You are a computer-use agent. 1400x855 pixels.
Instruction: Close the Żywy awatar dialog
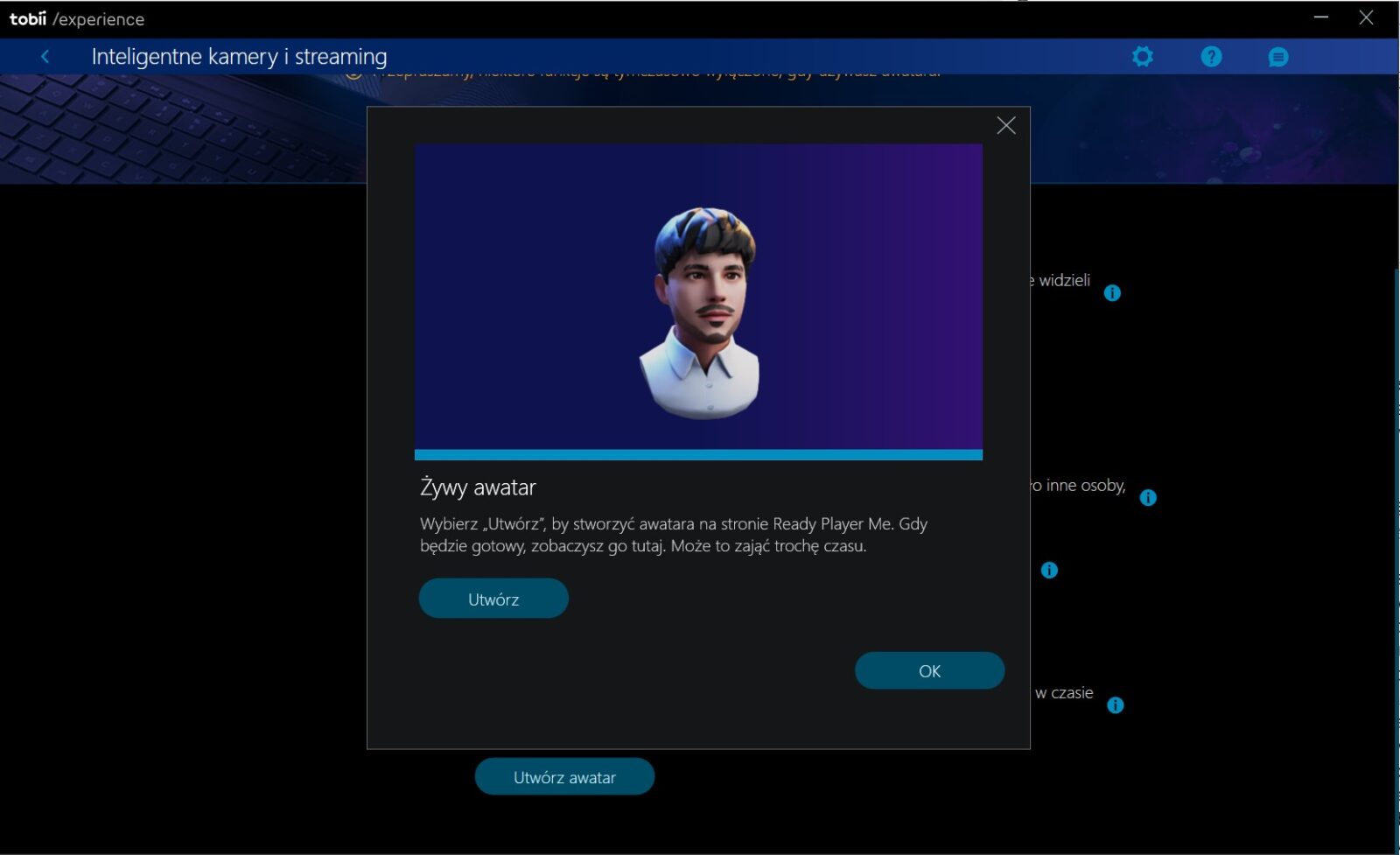click(1006, 126)
